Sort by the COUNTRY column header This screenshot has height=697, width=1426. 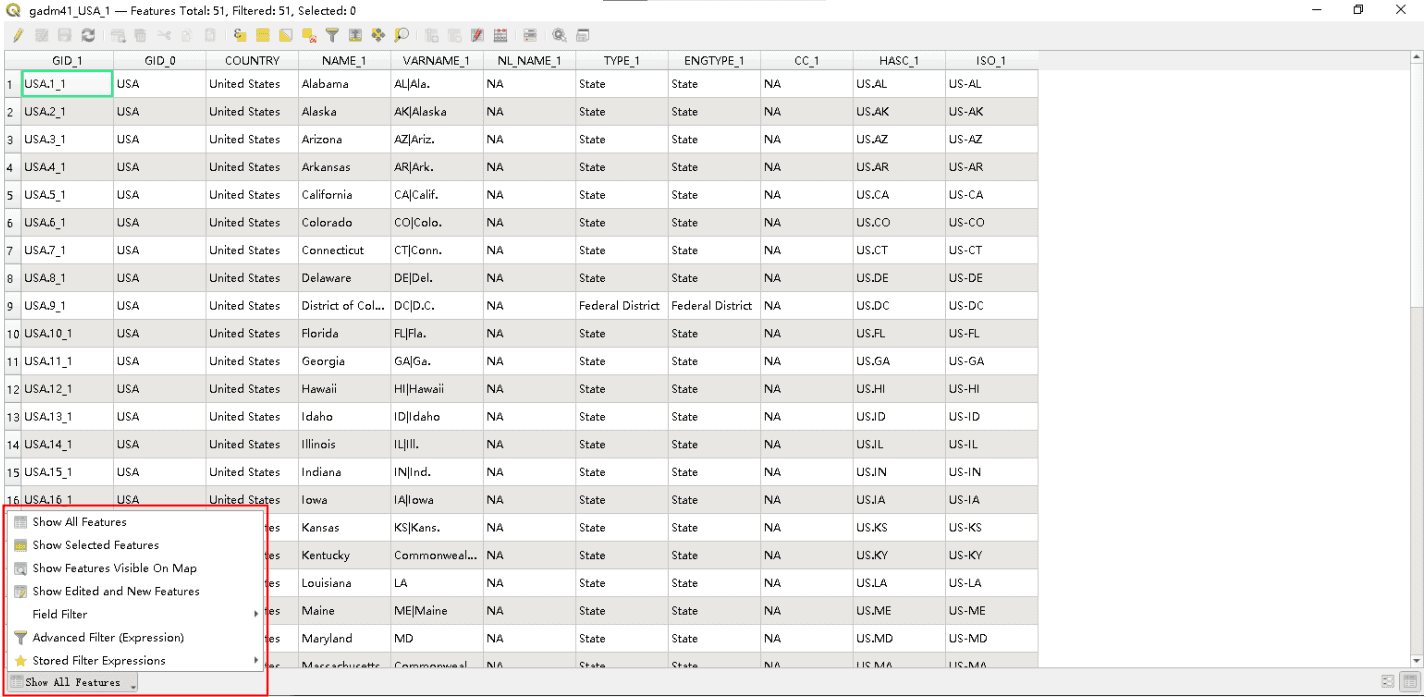[x=252, y=61]
